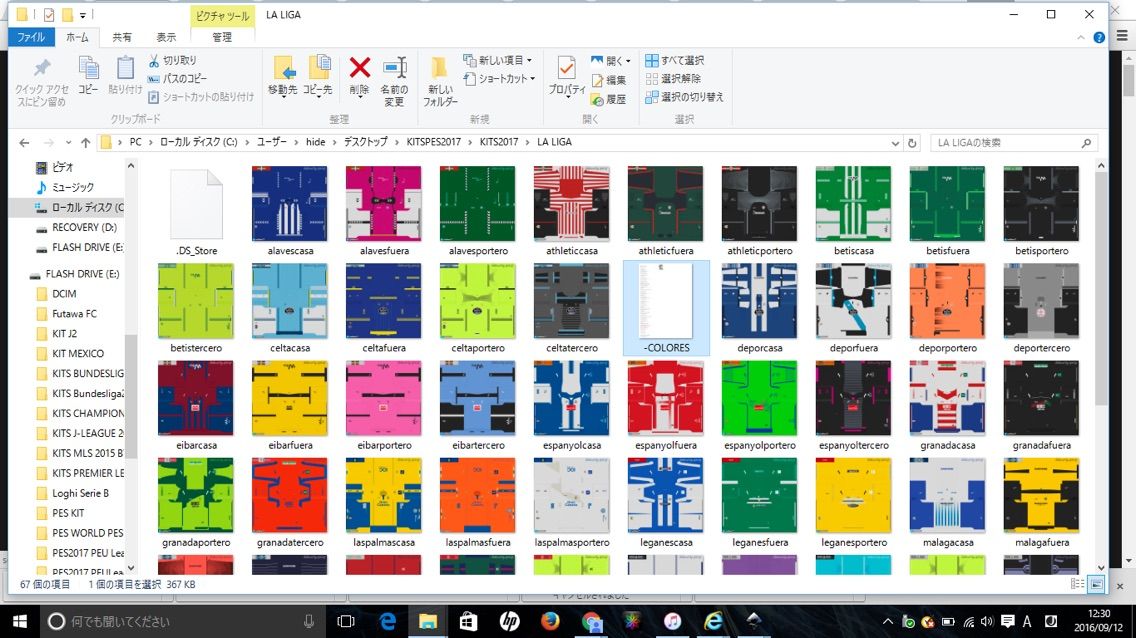Click the Back navigation arrow
Viewport: 1136px width, 638px height.
pos(24,143)
